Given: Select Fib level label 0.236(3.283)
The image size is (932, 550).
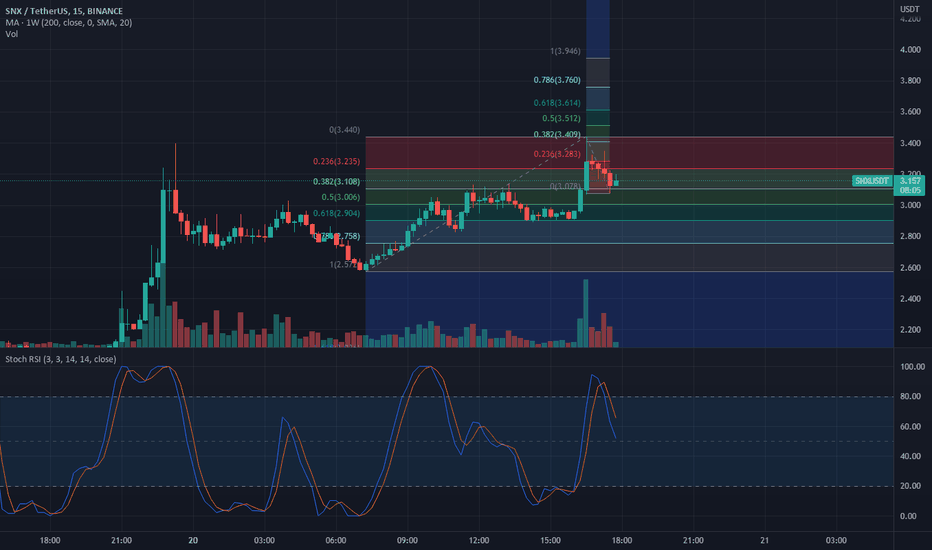Looking at the screenshot, I should tap(557, 154).
